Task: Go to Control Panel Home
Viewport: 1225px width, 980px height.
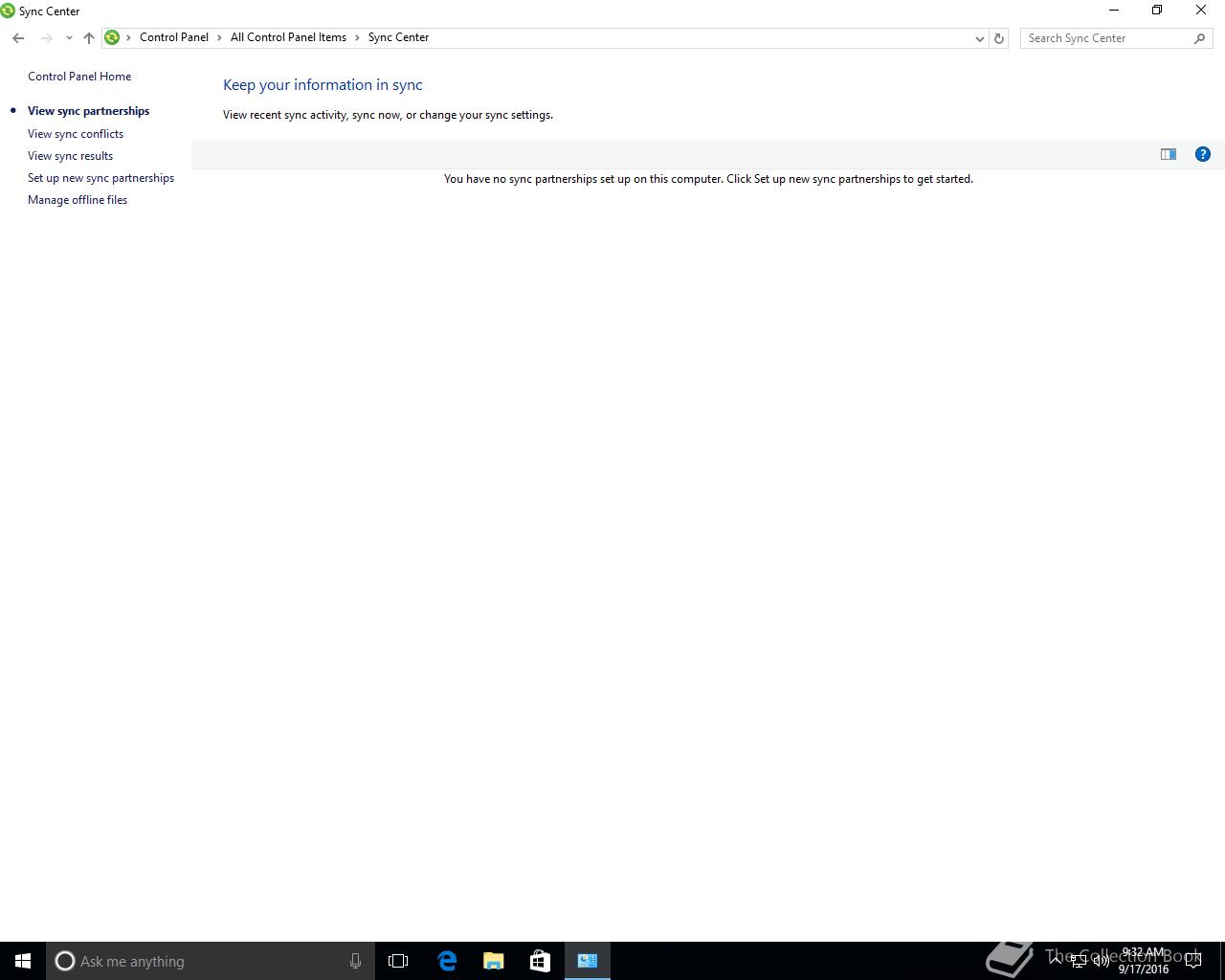Action: (79, 77)
